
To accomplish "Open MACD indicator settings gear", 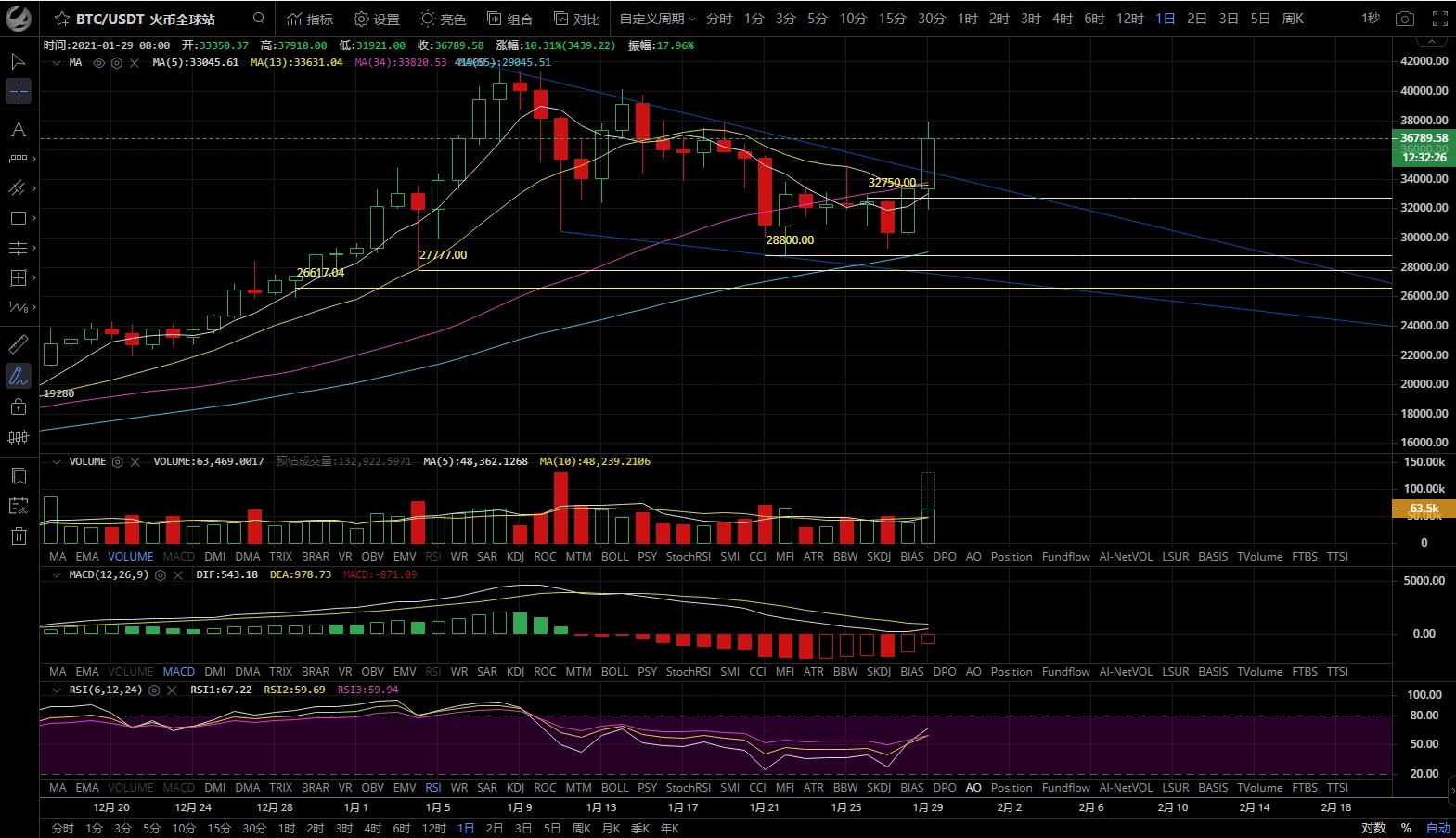I will click(161, 575).
